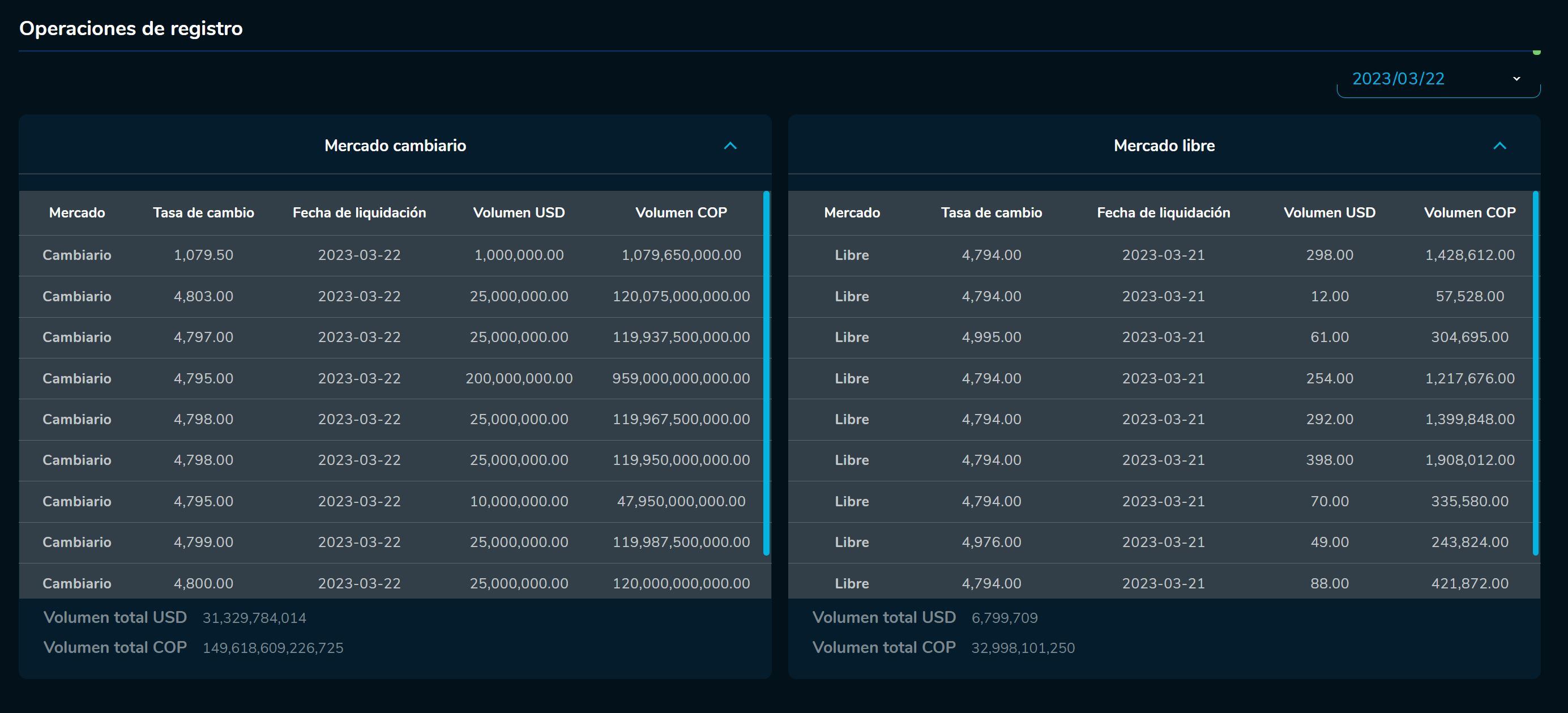The width and height of the screenshot is (1568, 713).
Task: Click the green status dot indicator
Action: coord(1536,52)
